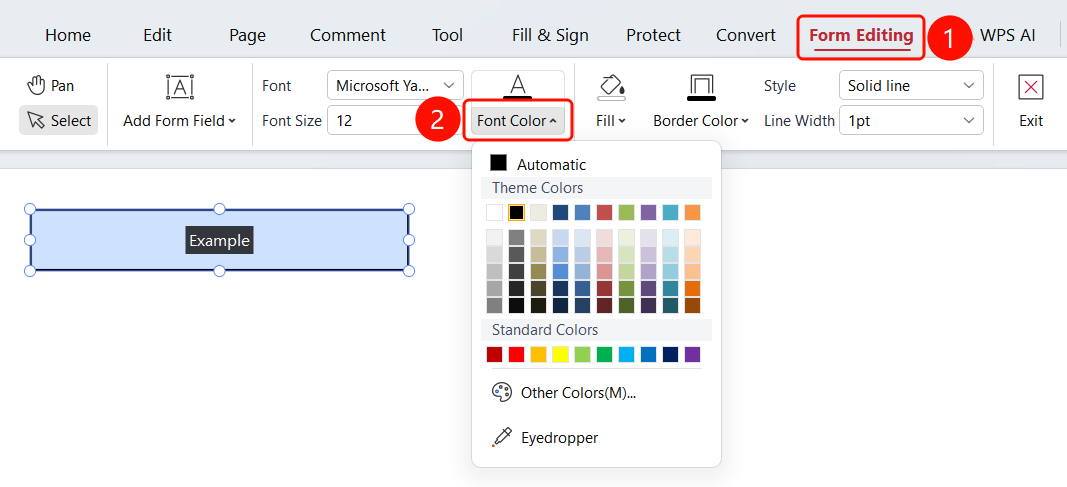Expand the Border Color dropdown

(701, 121)
